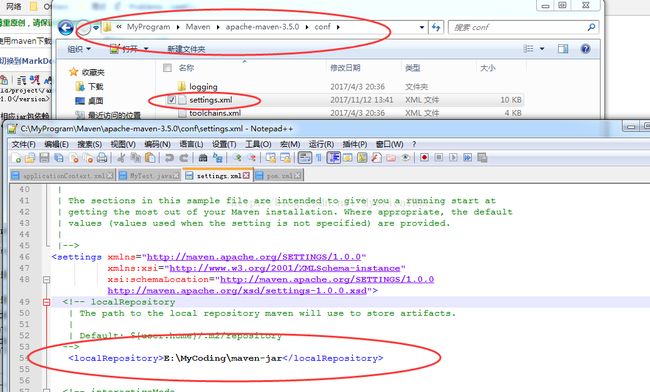Toggle the show all characters pilcrow icon
Viewport: 650px width, 392px height.
click(x=319, y=158)
